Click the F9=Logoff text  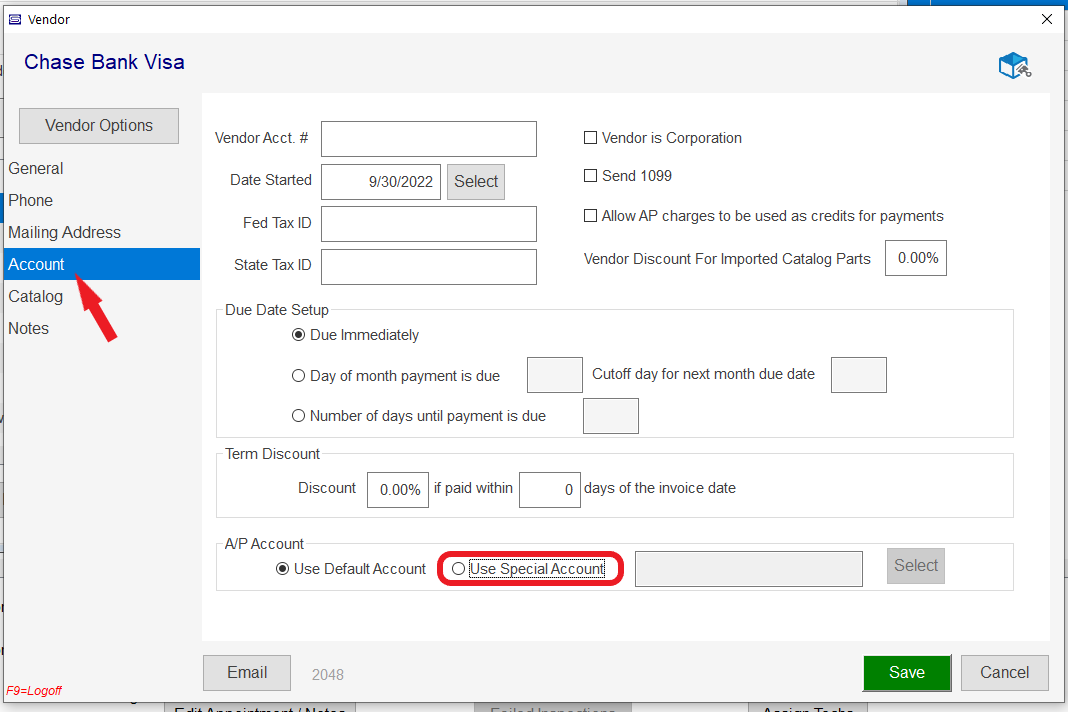coord(34,691)
